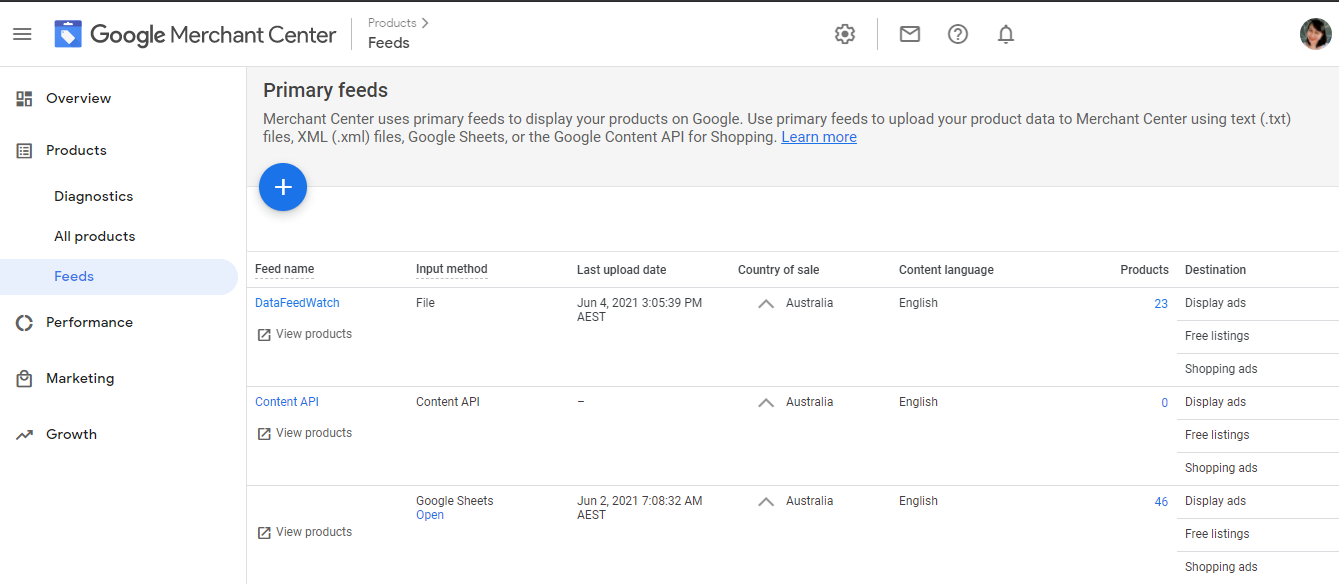1339x584 pixels.
Task: Click Display ads in DataFeedWatch row
Action: 1215,303
